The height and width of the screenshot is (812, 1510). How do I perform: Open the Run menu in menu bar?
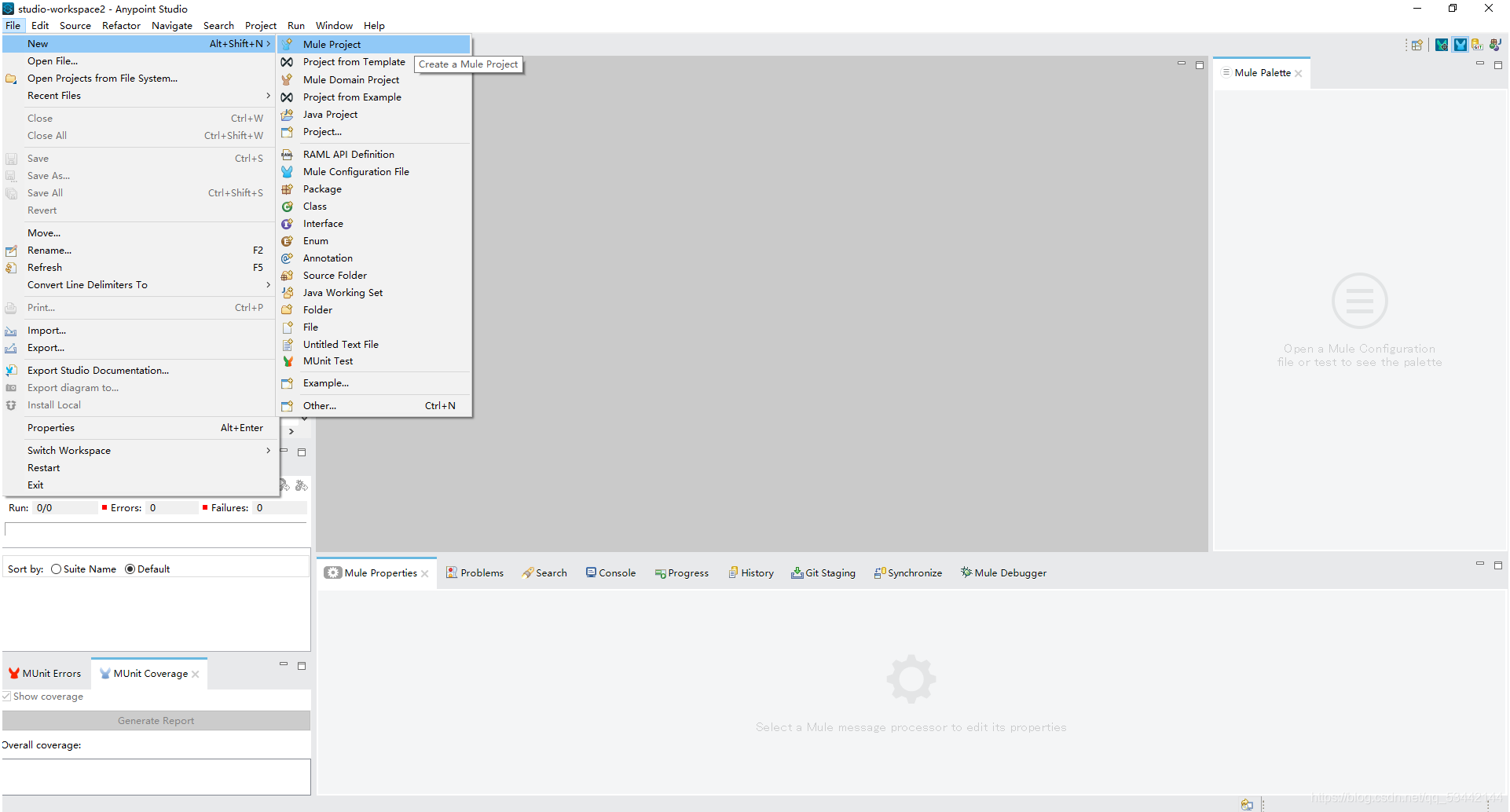pos(295,26)
